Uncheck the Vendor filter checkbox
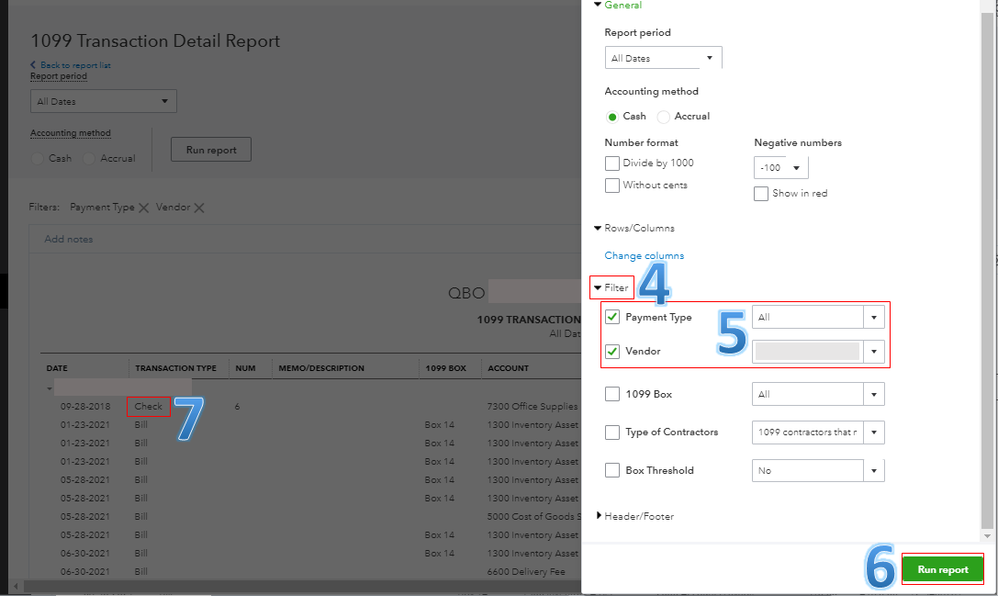 613,352
